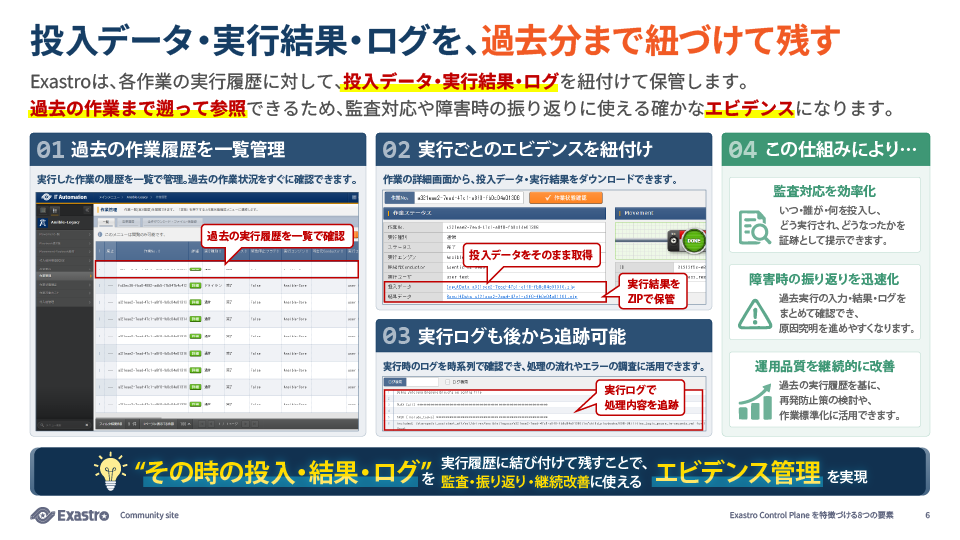
Task: Click the log search input beside ログ検索
Action: point(422,382)
